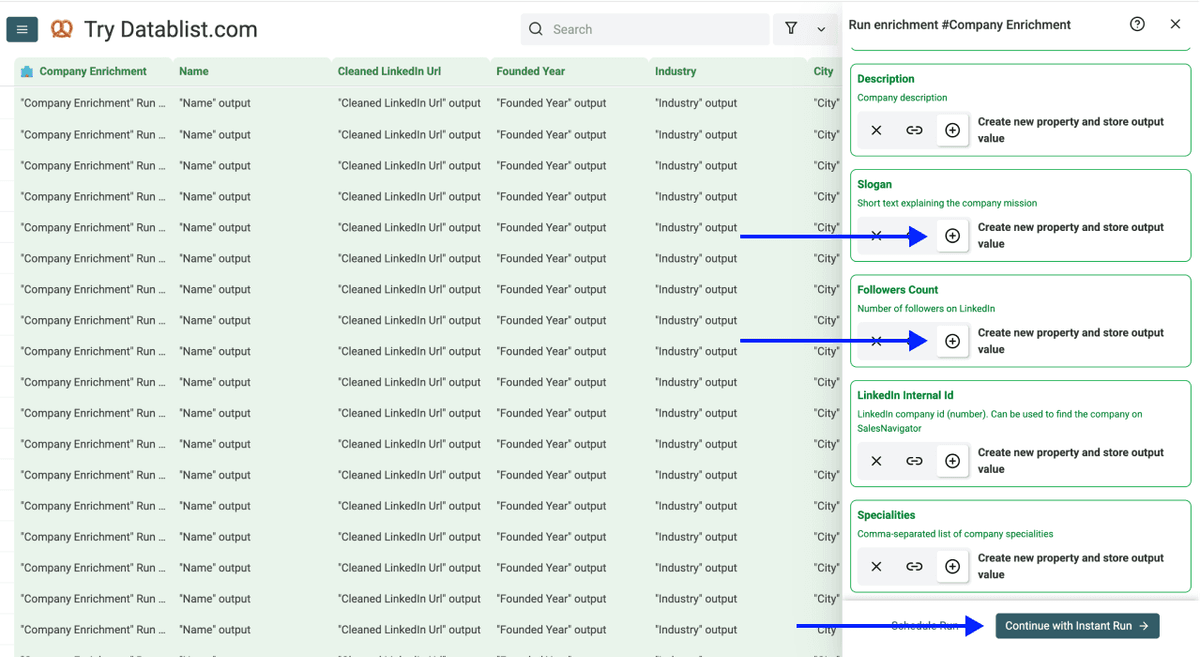The image size is (1200, 657).
Task: Select the City column header
Action: [825, 72]
